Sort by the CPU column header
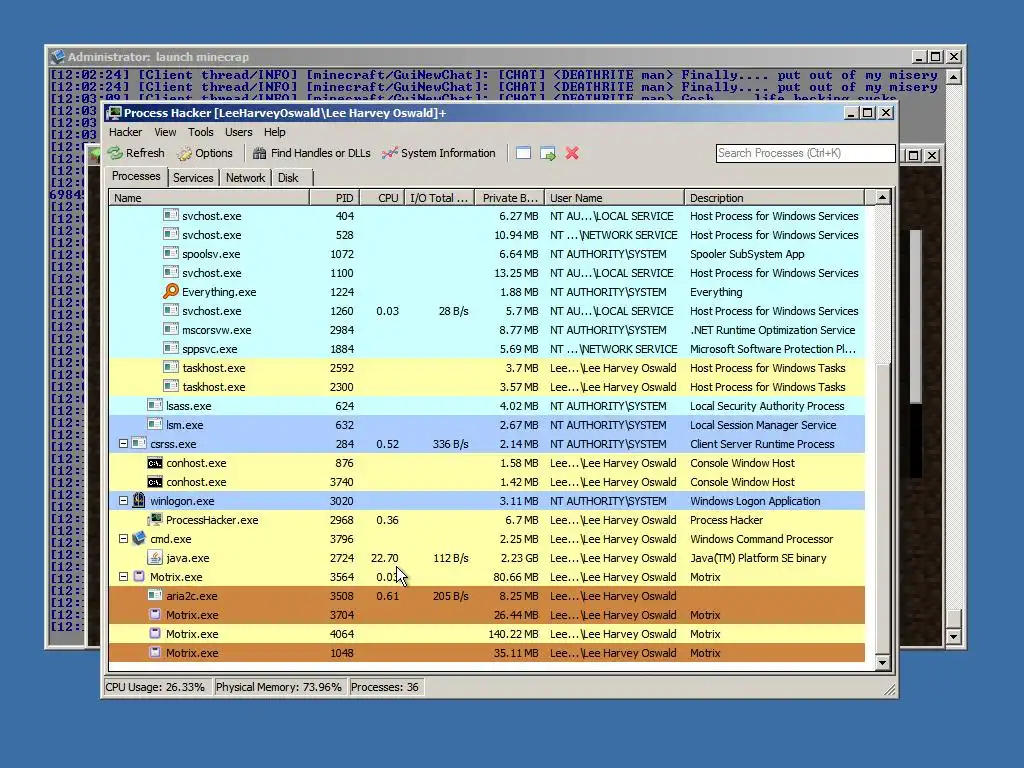Viewport: 1024px width, 768px height. point(382,198)
